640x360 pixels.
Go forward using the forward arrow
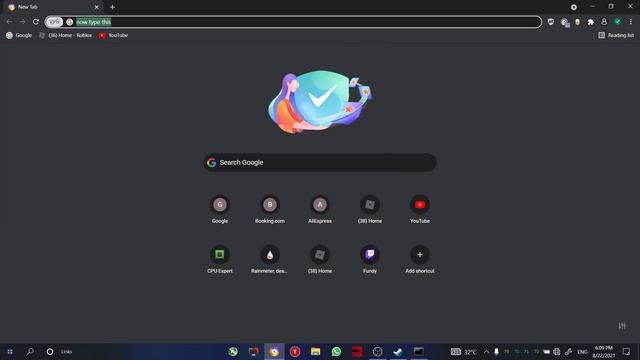pyautogui.click(x=22, y=22)
